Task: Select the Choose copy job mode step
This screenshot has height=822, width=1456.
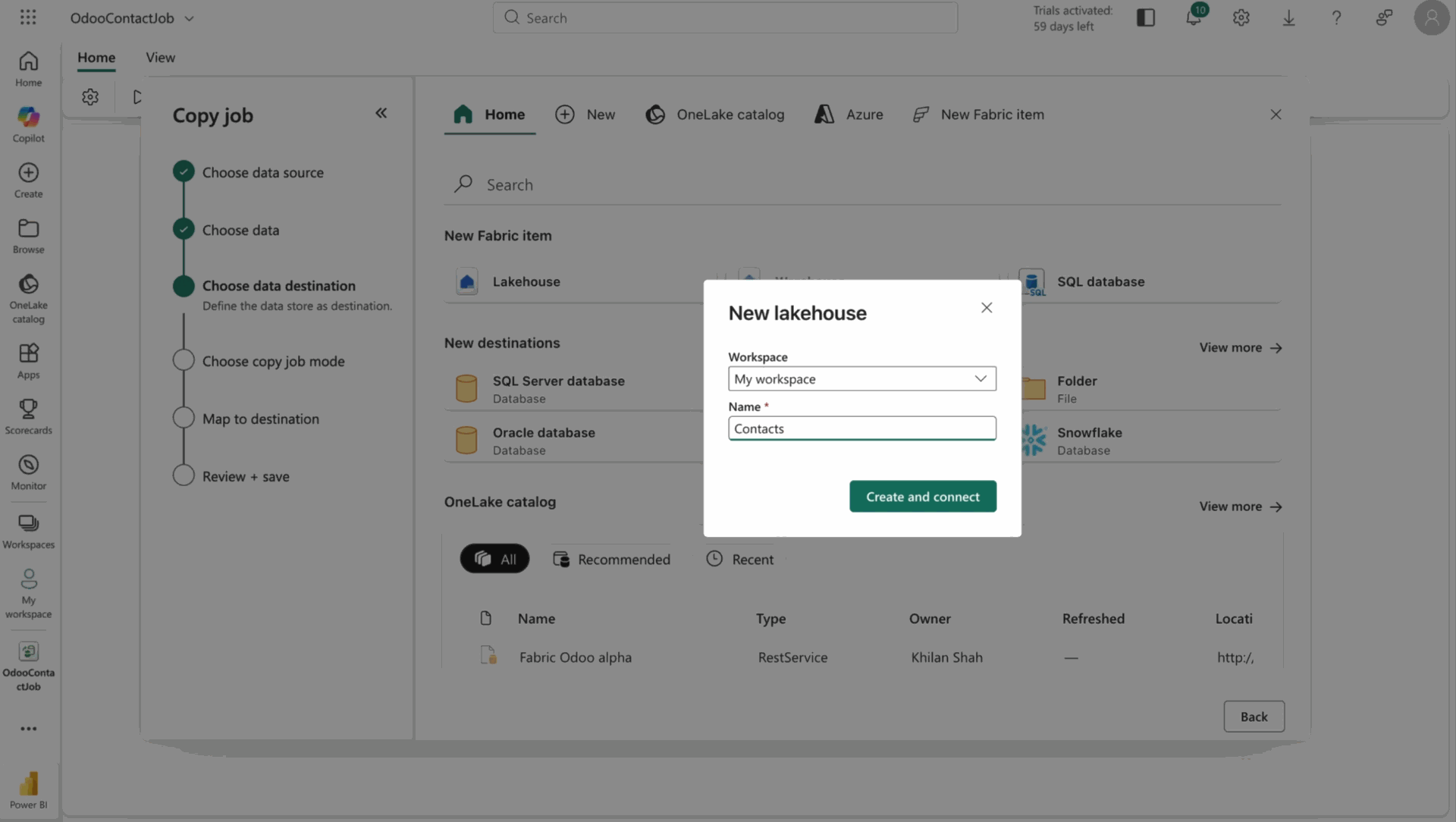Action: click(x=273, y=361)
